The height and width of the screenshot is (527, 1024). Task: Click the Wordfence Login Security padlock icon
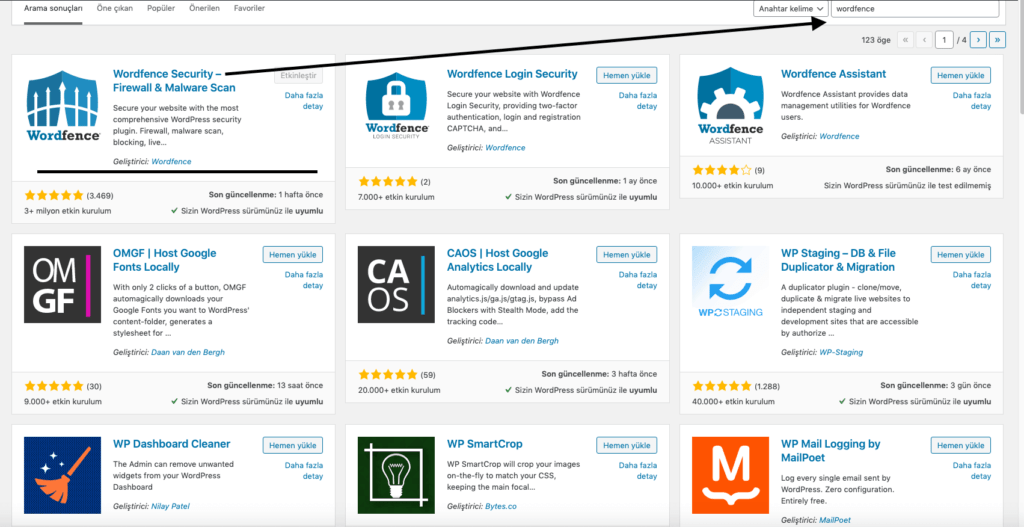[x=396, y=105]
